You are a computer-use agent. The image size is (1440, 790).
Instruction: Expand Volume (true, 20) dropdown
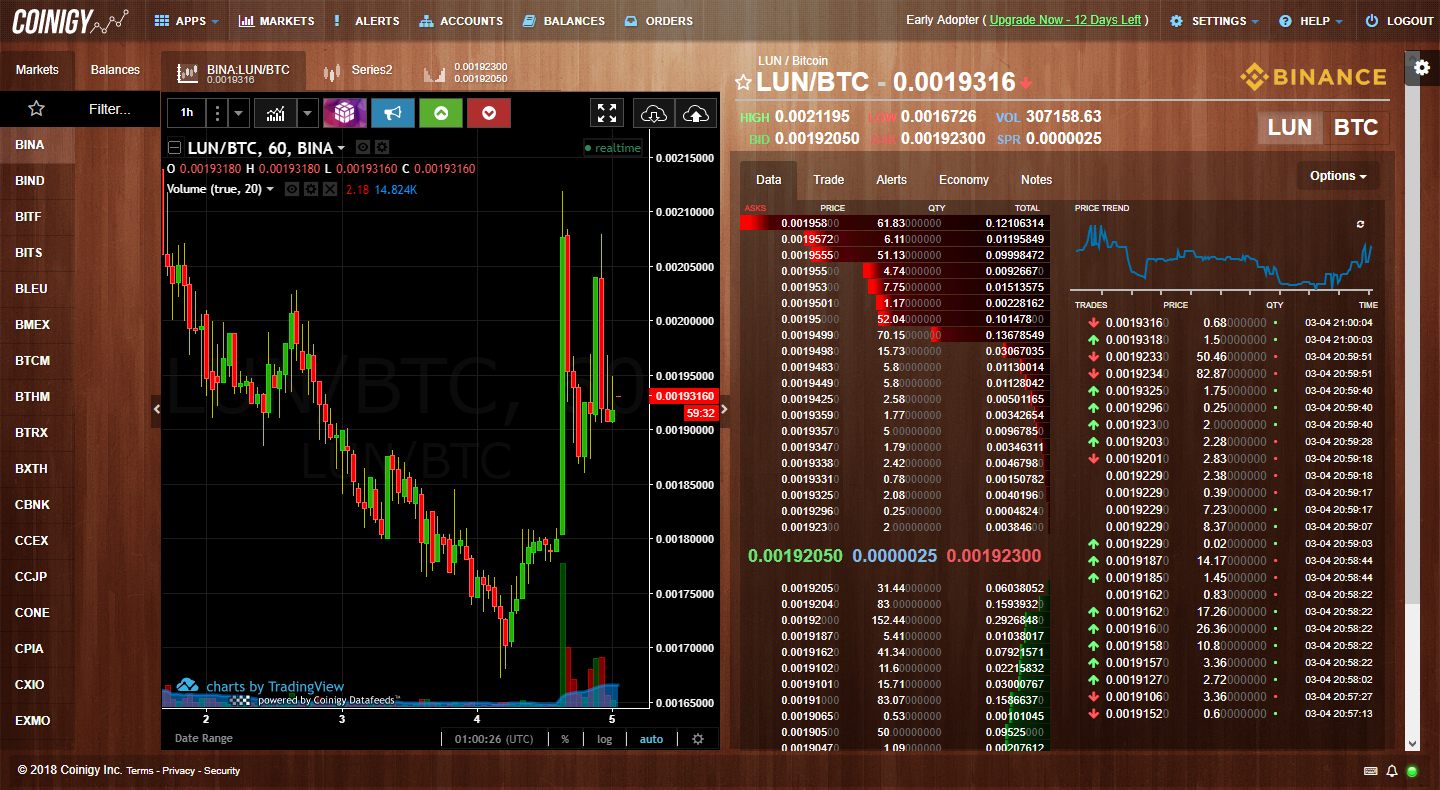tap(270, 189)
